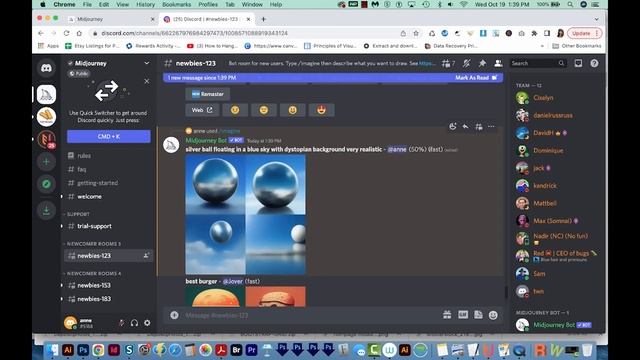The image size is (640, 360).
Task: Reload page button in Chrome toolbar
Action: click(x=66, y=33)
